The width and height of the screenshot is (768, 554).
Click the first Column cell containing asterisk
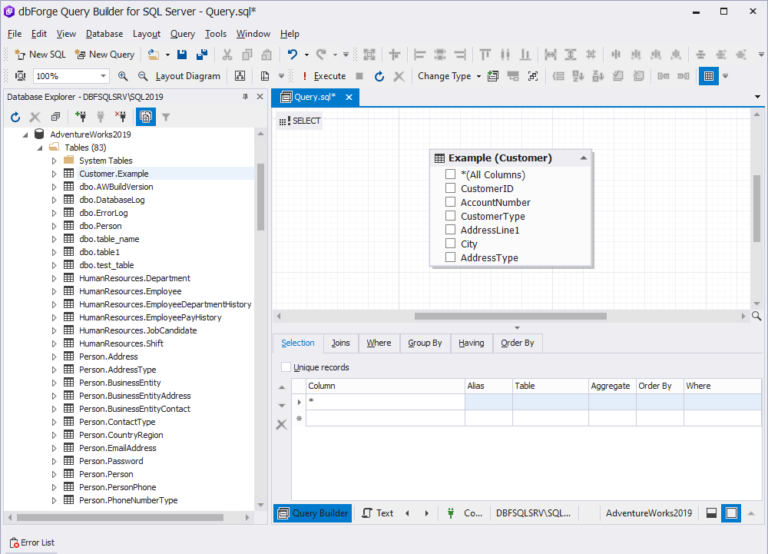[384, 401]
